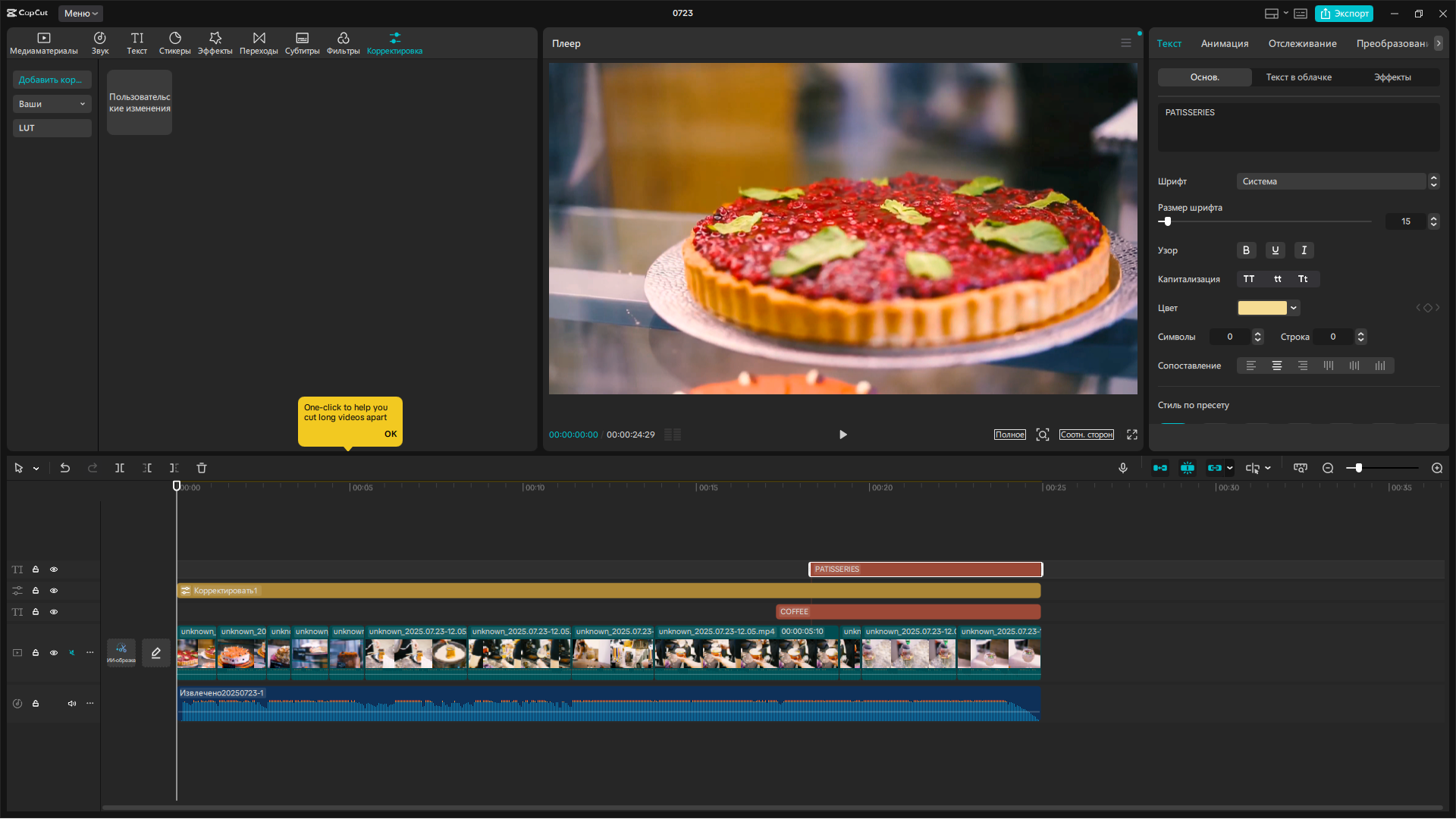Click the microphone voiceover record icon
Viewport: 1456px width, 819px height.
[x=1123, y=468]
